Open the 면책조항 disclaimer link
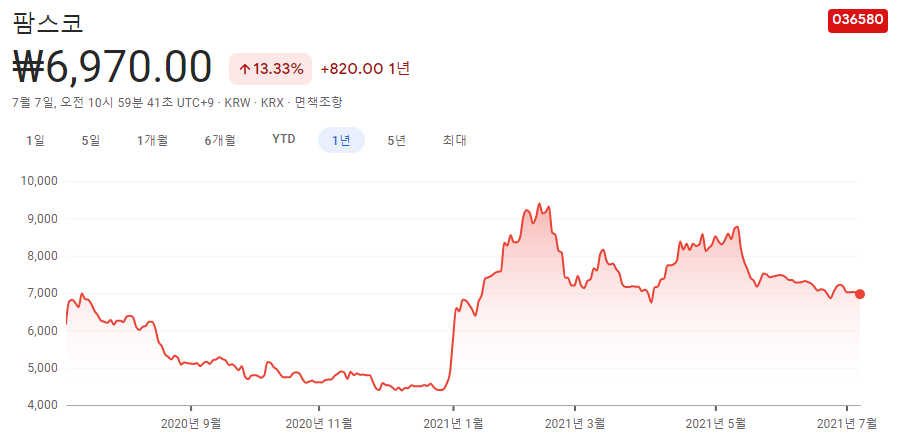897x444 pixels. (x=319, y=103)
